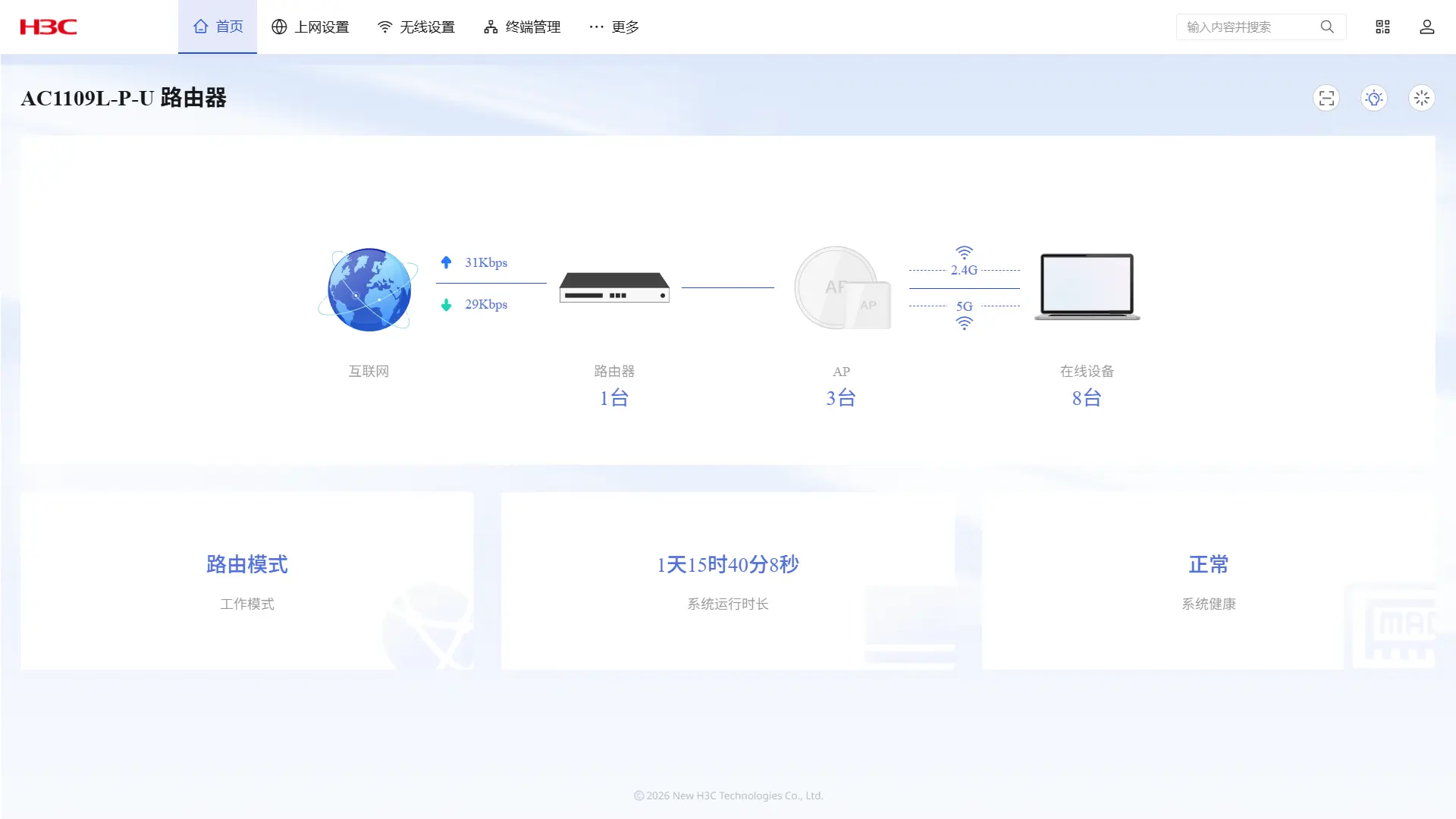Click the 路由器 label under router
1456x819 pixels.
click(x=614, y=371)
